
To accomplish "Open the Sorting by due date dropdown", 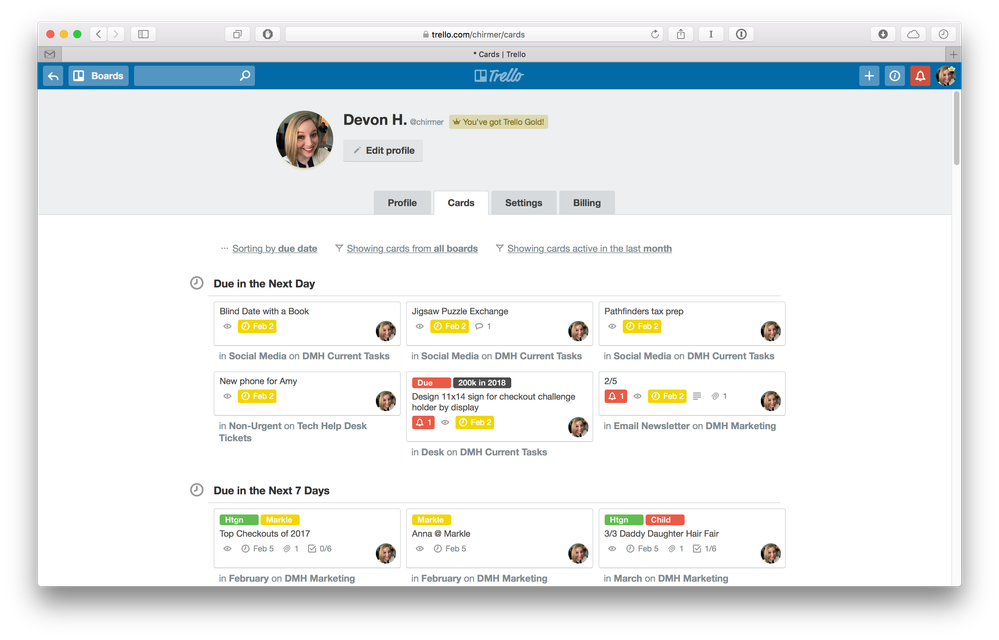I will click(274, 249).
